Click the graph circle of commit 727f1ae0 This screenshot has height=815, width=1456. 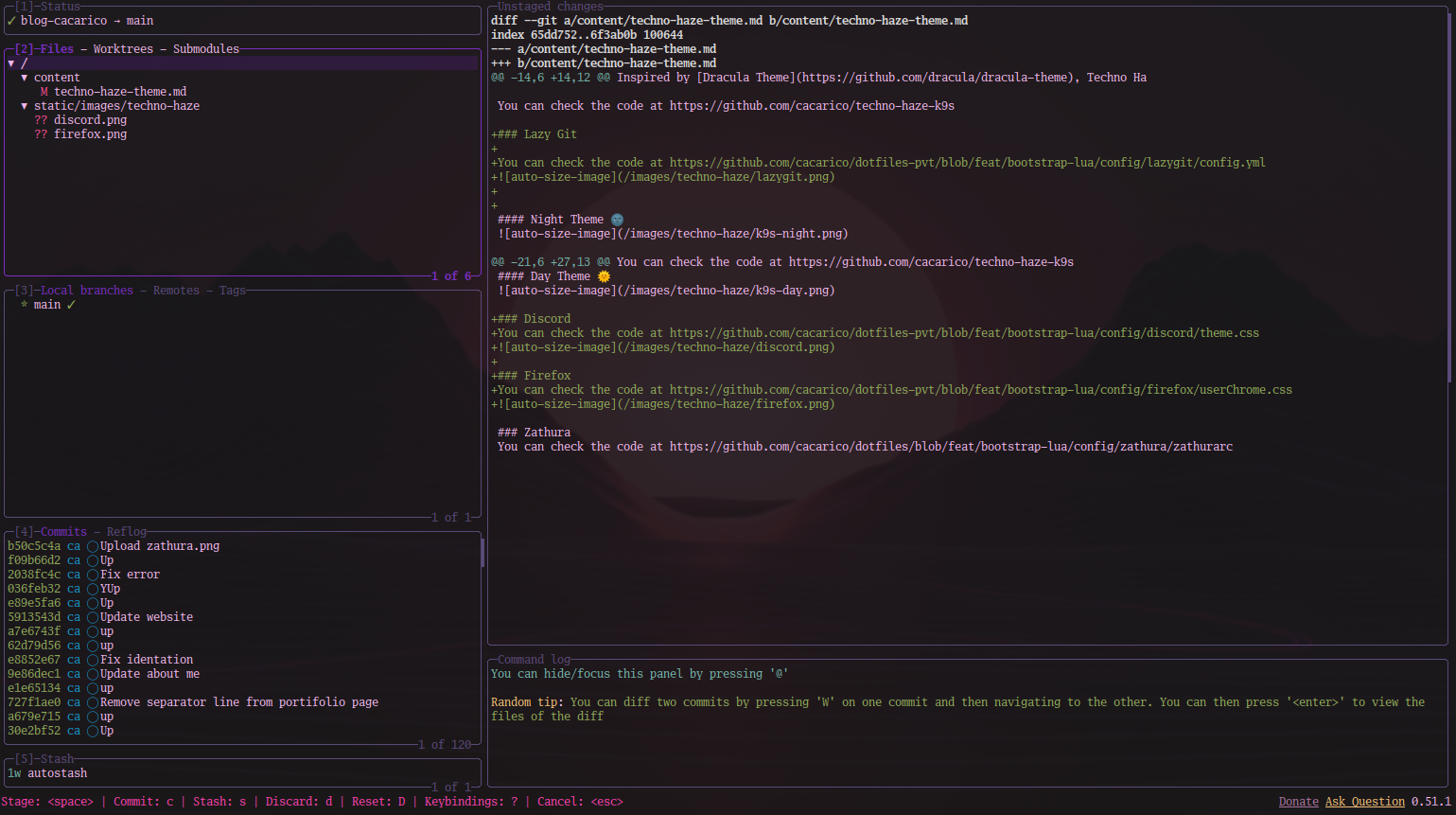coord(93,702)
